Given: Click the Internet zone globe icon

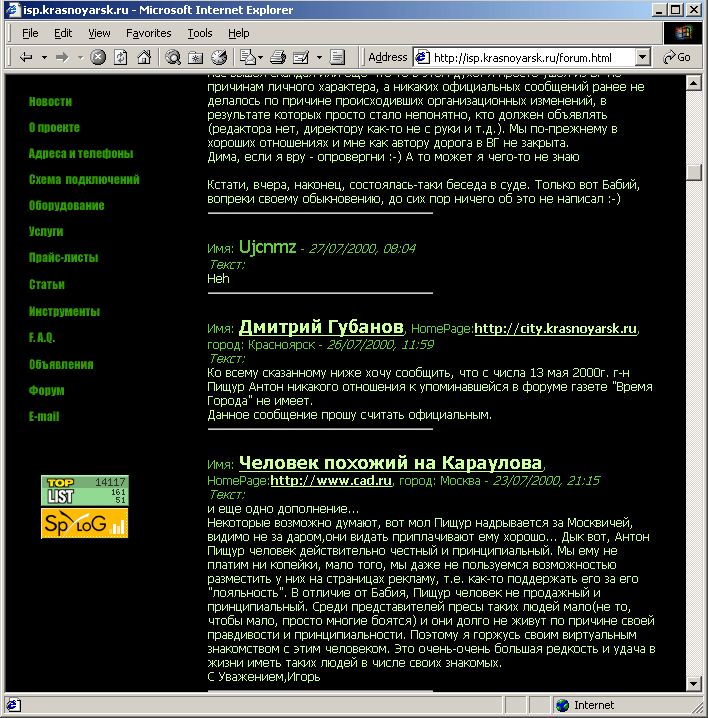Looking at the screenshot, I should [x=562, y=705].
